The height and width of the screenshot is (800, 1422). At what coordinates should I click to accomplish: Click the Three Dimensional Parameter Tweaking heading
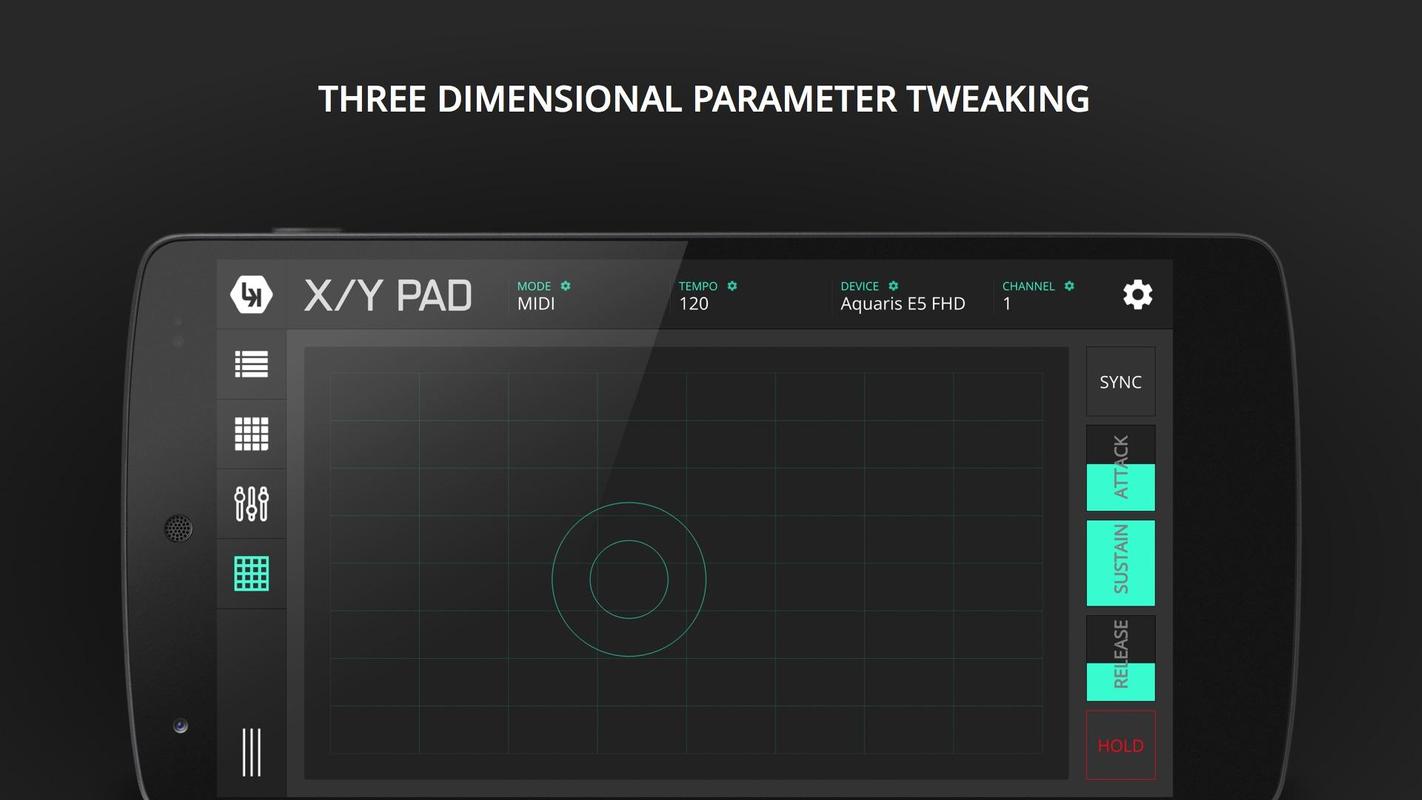pyautogui.click(x=704, y=99)
